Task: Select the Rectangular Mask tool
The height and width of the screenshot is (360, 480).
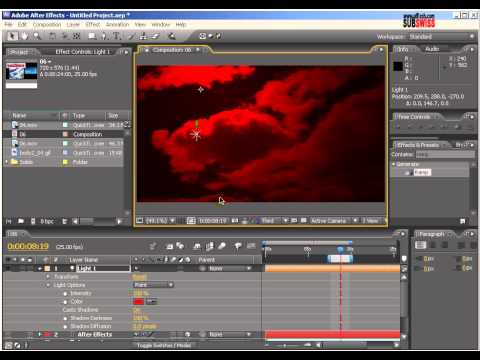Action: [92, 36]
